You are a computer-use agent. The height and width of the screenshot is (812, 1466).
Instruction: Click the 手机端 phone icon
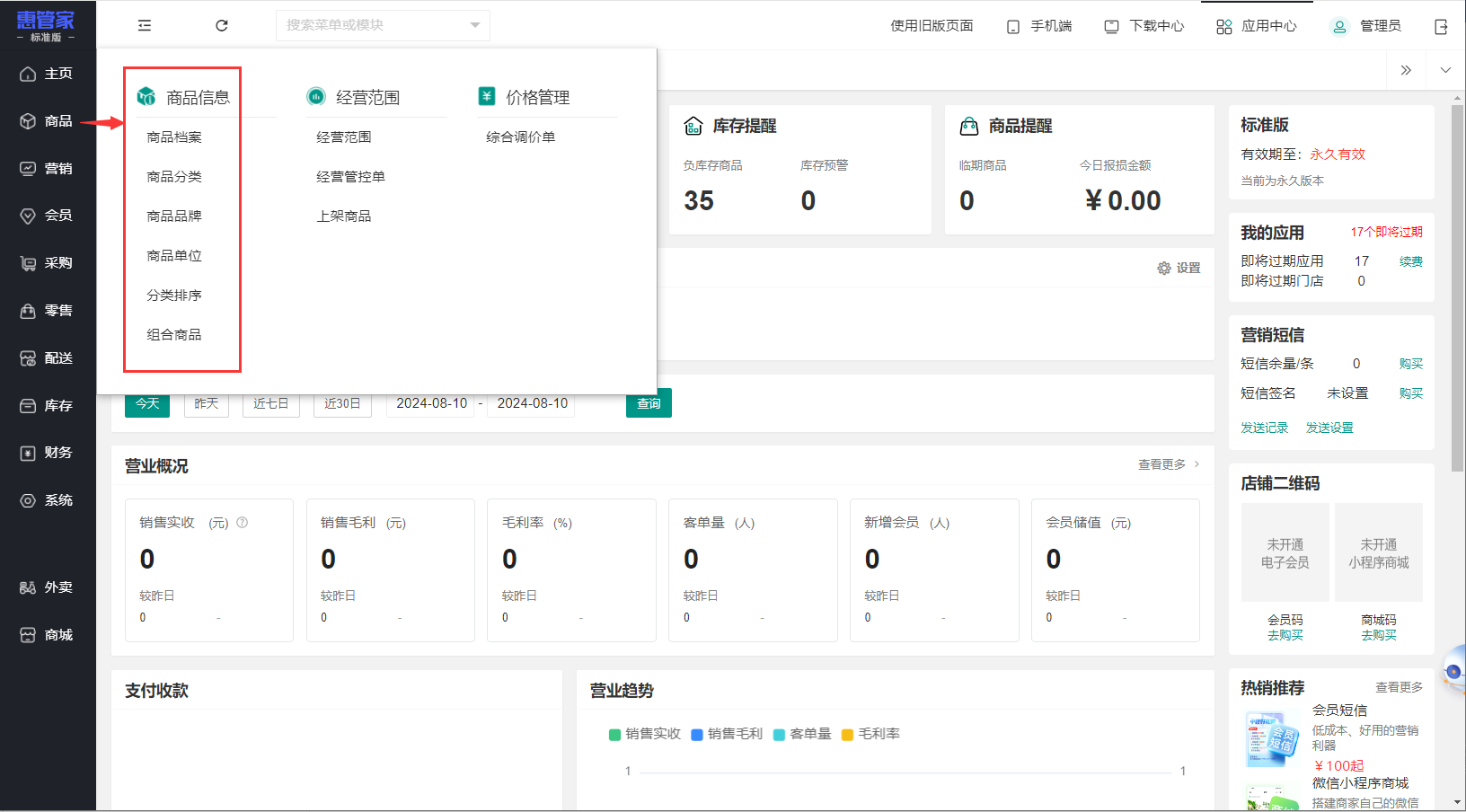(x=1013, y=27)
